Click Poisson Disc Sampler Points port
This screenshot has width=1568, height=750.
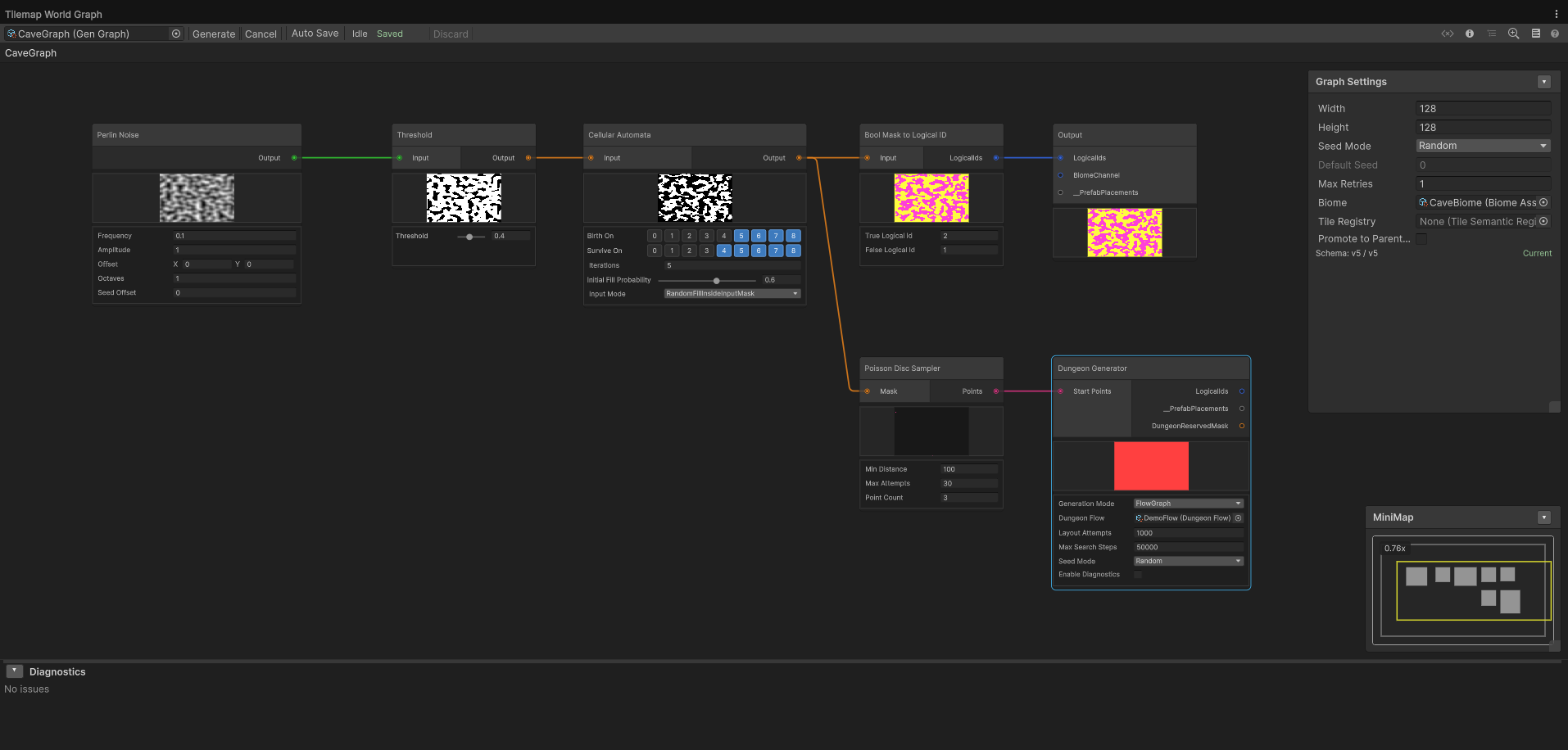(996, 391)
